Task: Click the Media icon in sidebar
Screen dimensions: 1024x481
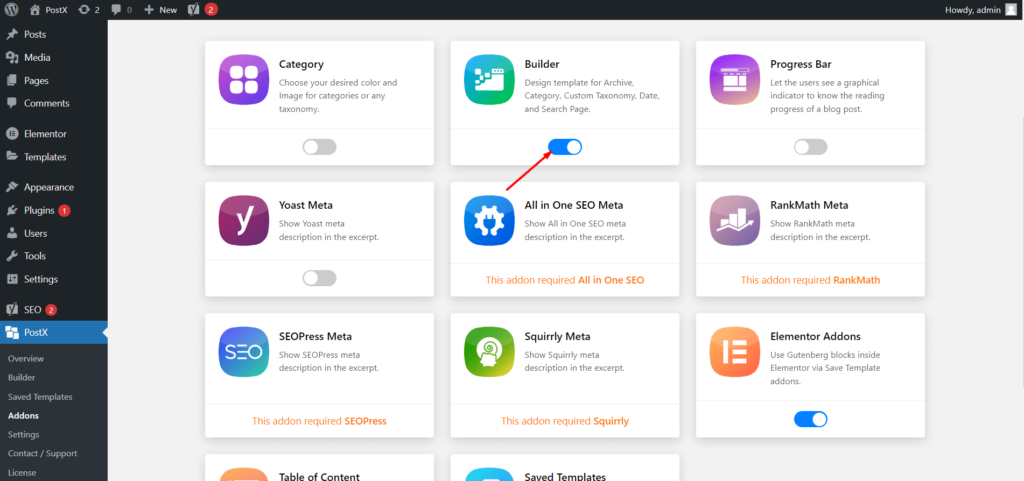Action: point(12,57)
